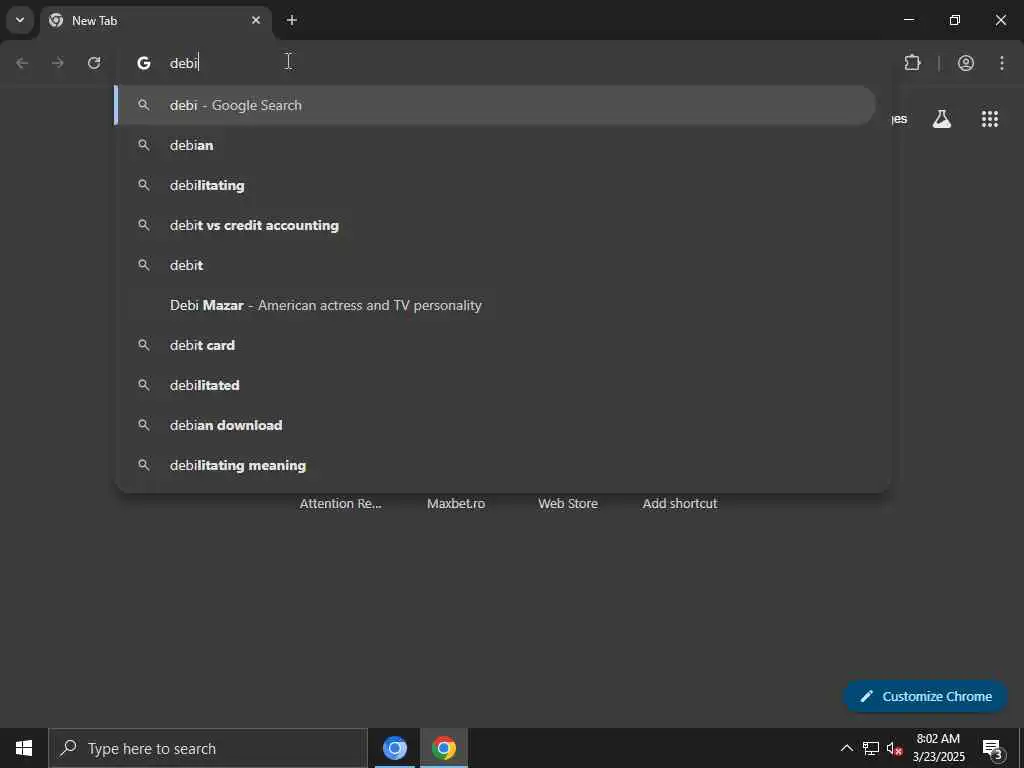Click Add shortcut
This screenshot has height=768, width=1024.
(680, 504)
